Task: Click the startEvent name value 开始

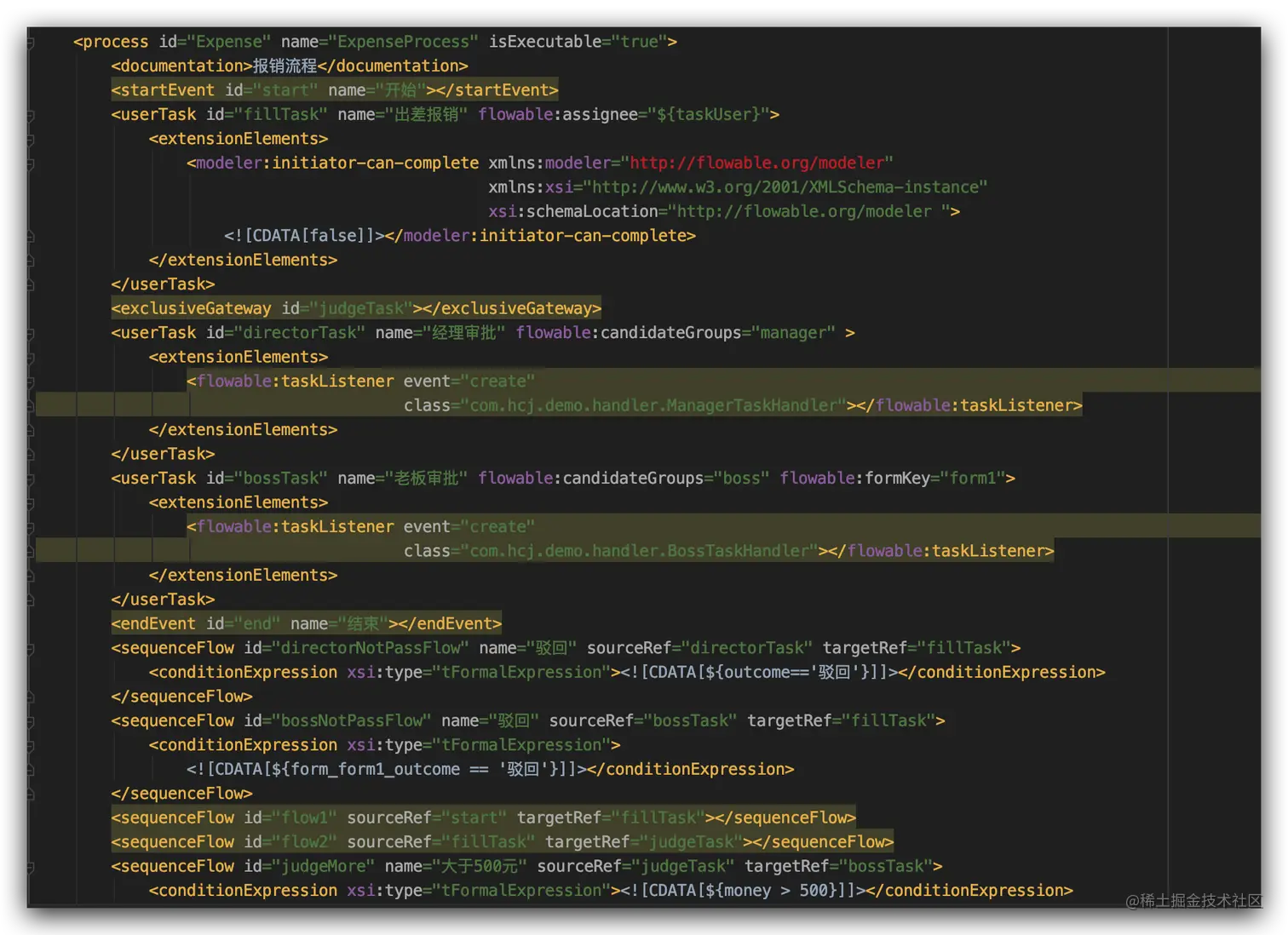Action: click(x=400, y=90)
